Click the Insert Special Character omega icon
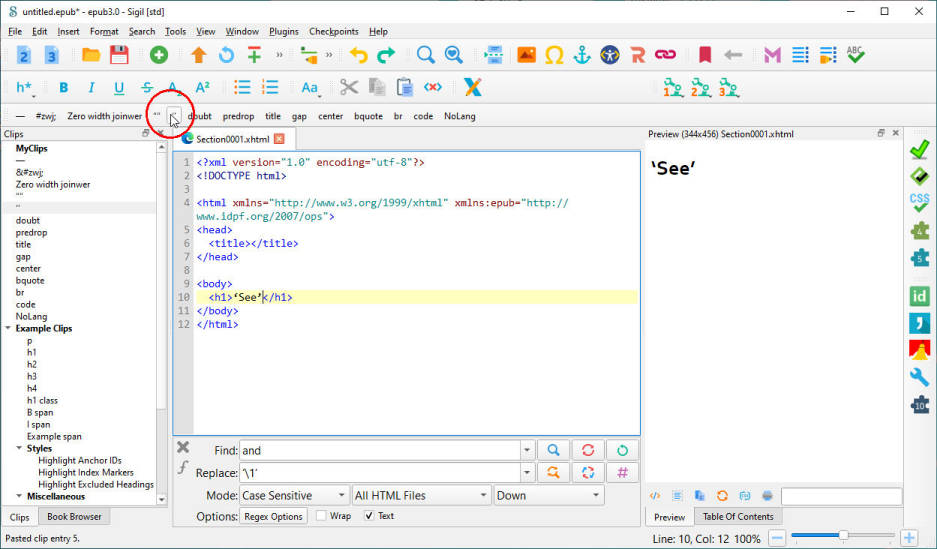Viewport: 937px width, 549px height. coord(554,55)
